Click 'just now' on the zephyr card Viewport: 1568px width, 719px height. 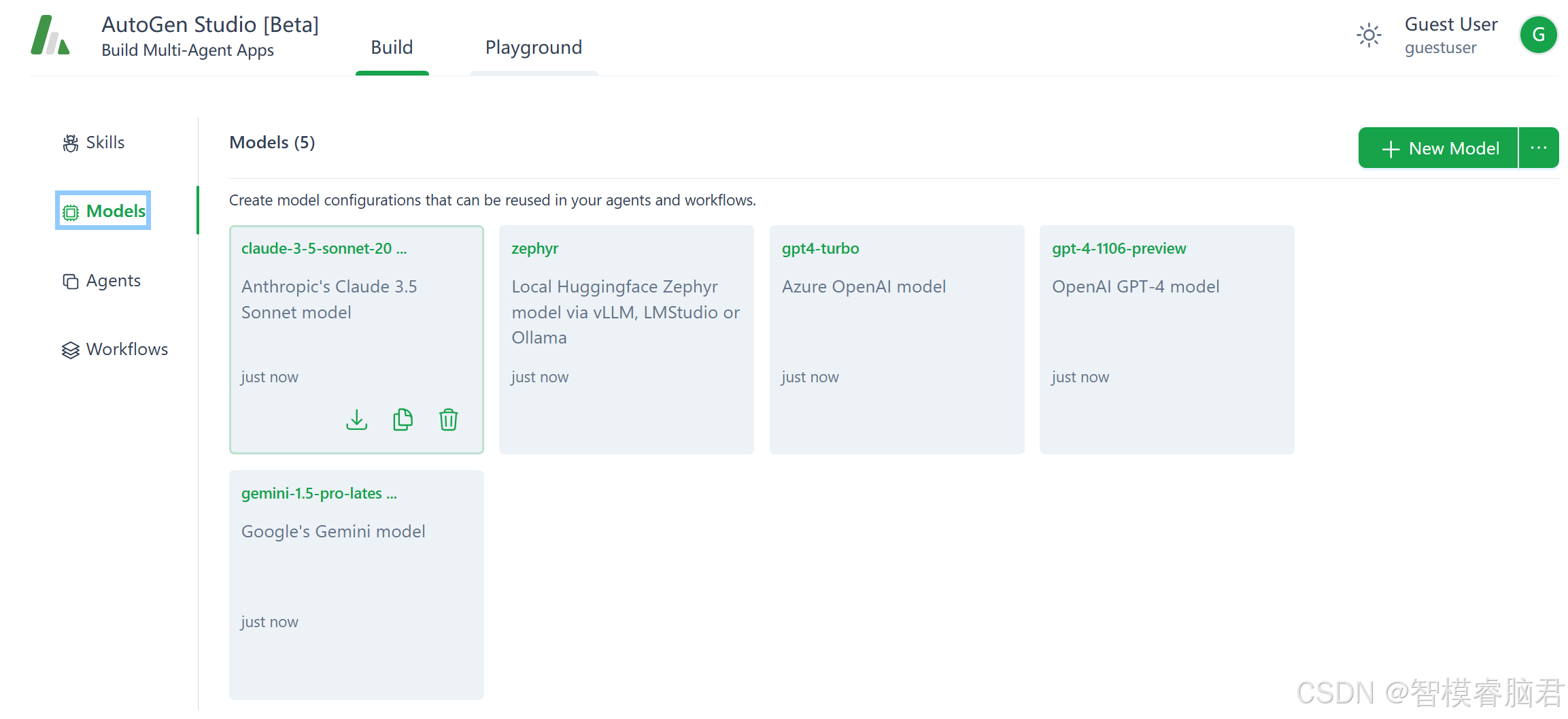pos(540,377)
